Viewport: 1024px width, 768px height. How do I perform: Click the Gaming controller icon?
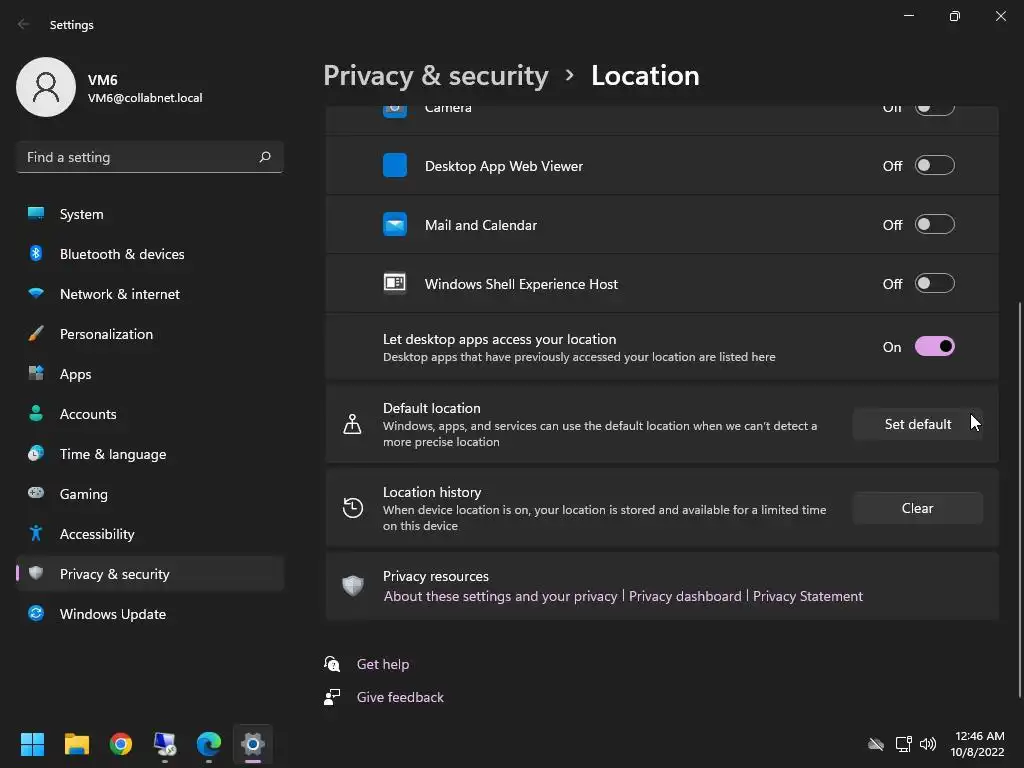[x=36, y=493]
